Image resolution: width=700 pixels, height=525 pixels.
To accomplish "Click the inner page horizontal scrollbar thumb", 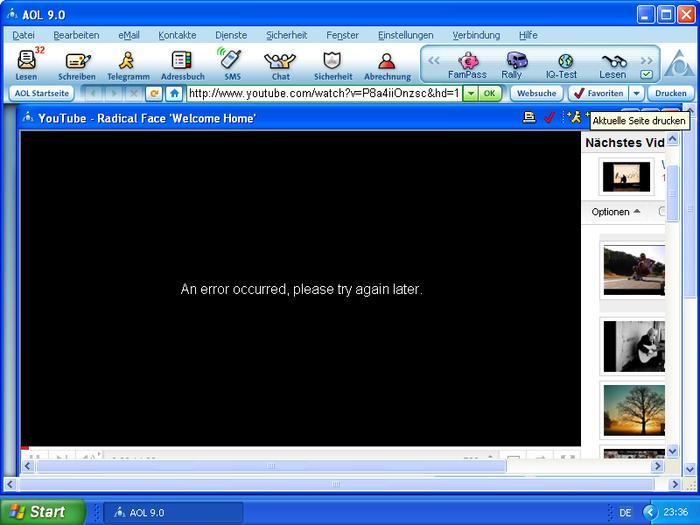I will [271, 466].
